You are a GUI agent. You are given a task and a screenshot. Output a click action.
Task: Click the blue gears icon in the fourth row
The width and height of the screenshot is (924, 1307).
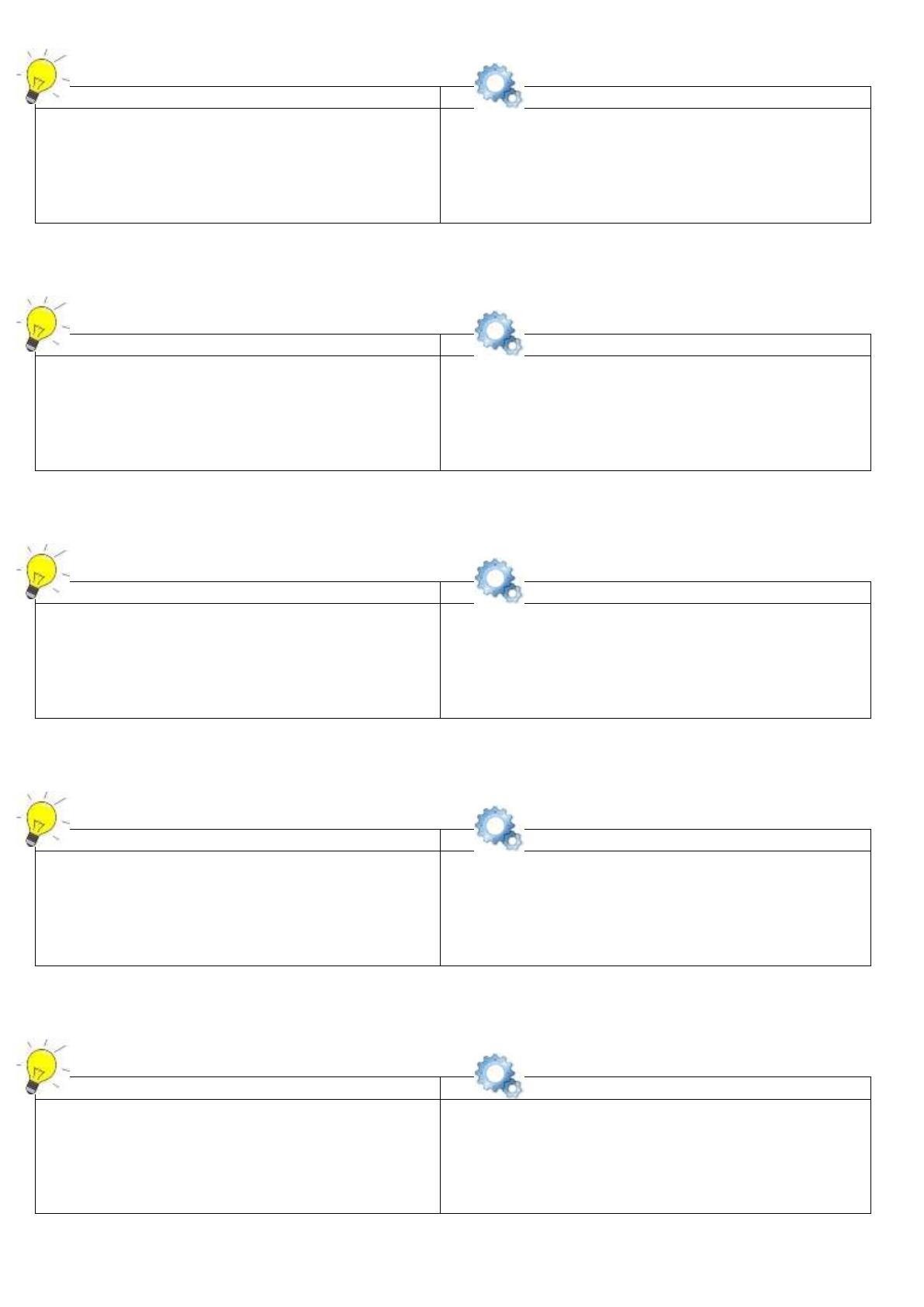(498, 828)
